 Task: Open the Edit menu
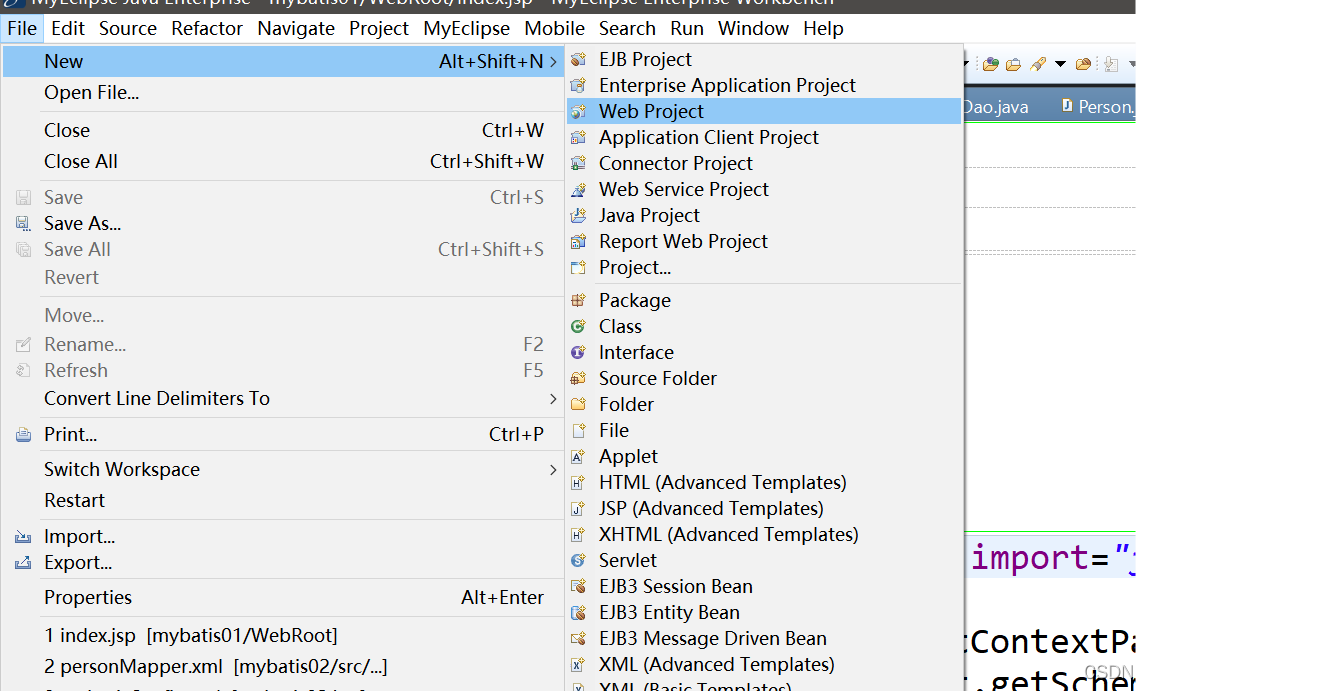point(68,29)
